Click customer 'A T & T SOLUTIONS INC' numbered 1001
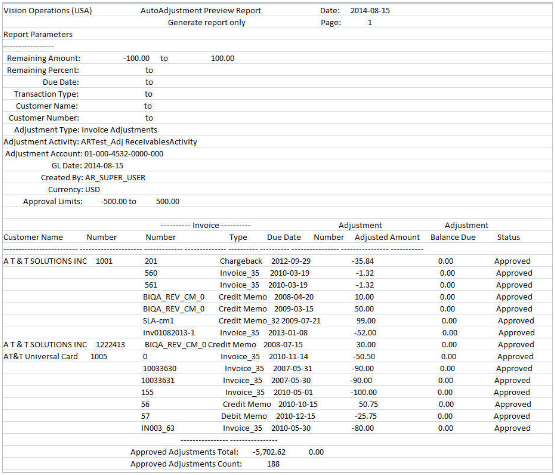555x475 pixels. [x=45, y=261]
